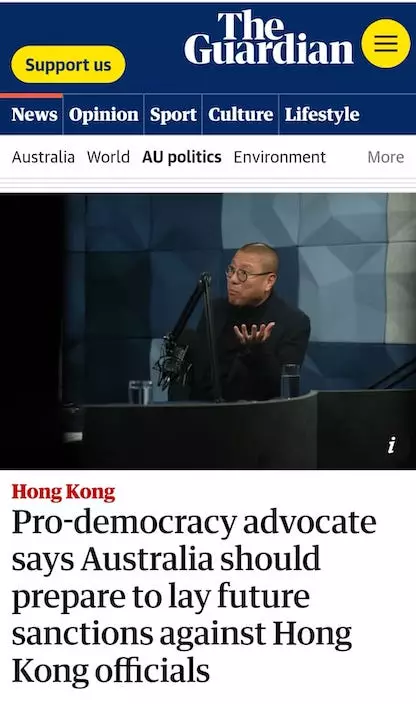Switch to the Culture section
Image resolution: width=416 pixels, height=704 pixels.
(x=241, y=114)
